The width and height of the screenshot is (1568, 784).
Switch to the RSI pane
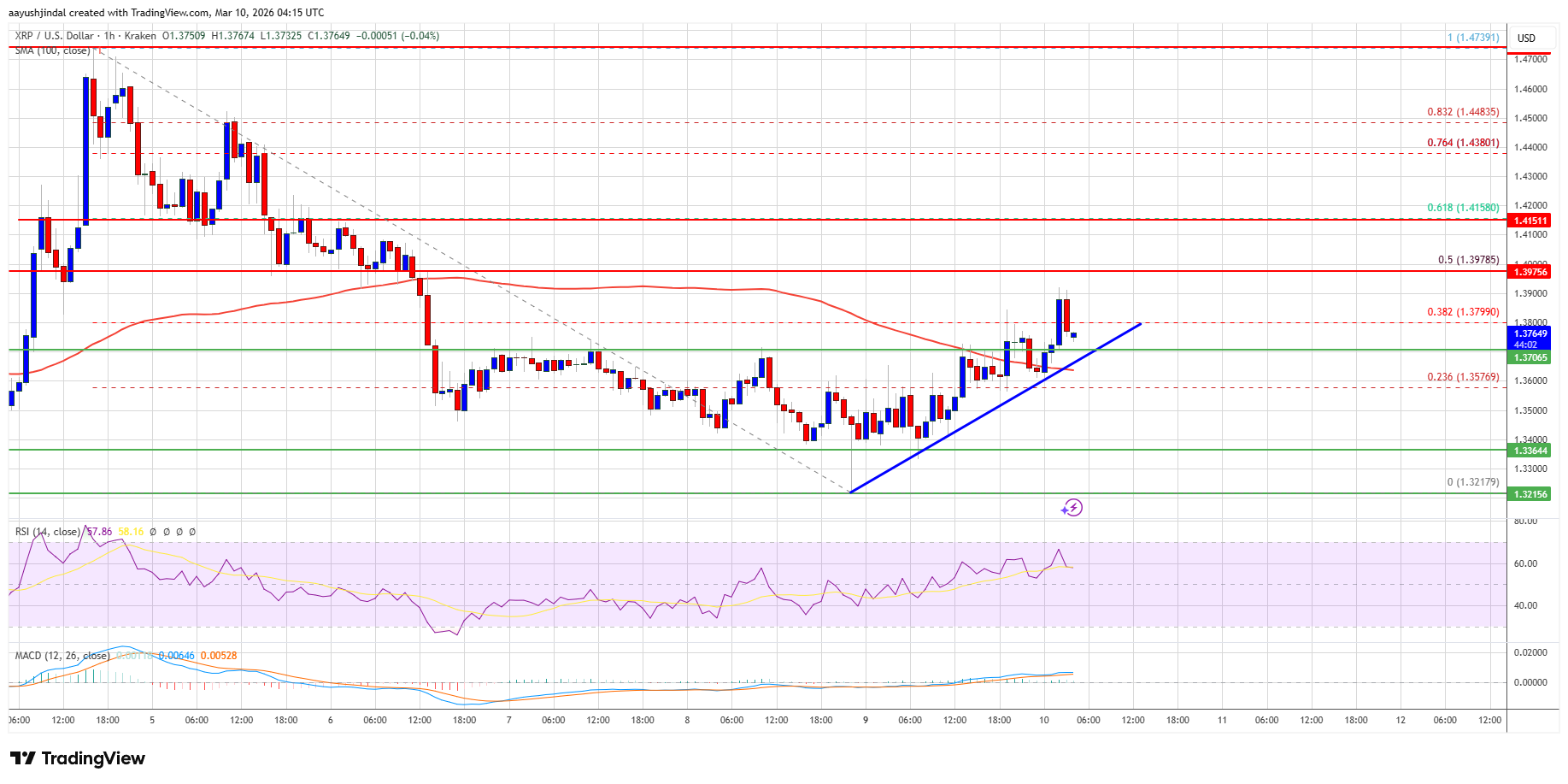pyautogui.click(x=769, y=581)
